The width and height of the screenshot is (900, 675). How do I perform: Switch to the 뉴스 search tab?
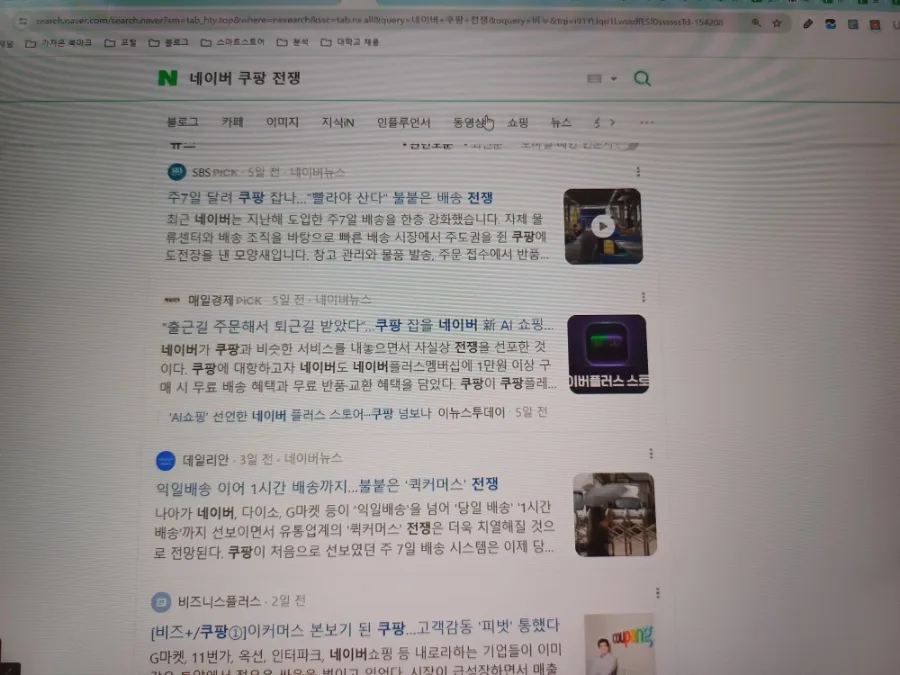point(561,122)
